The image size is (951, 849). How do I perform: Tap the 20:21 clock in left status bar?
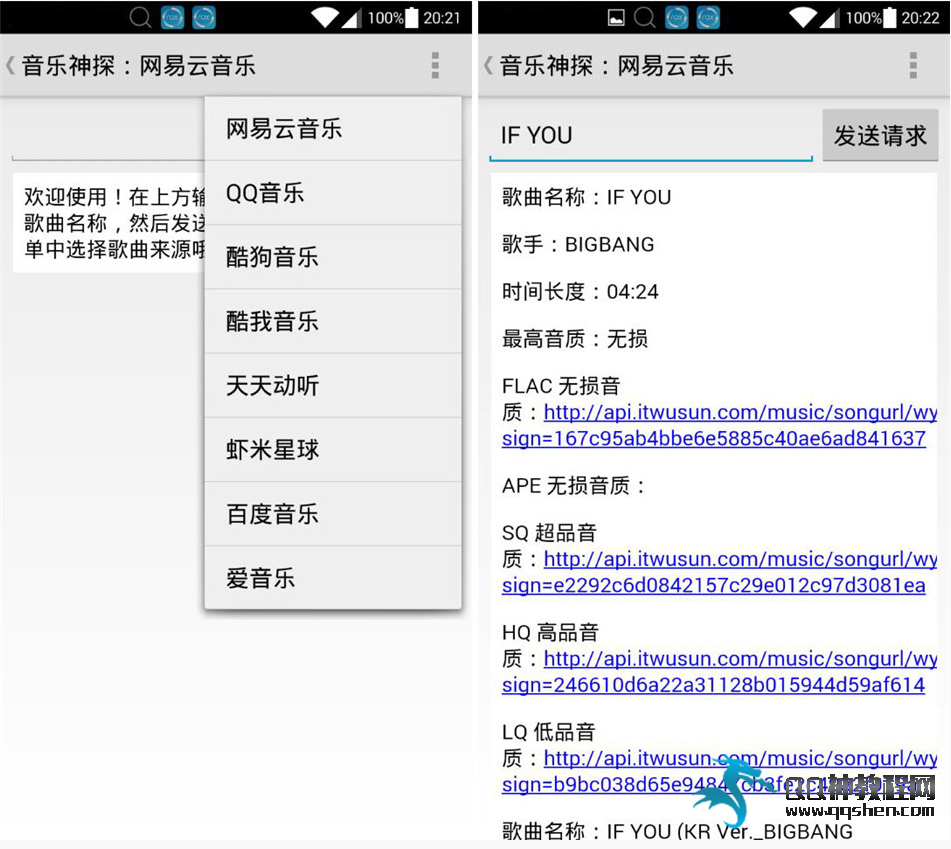(442, 18)
